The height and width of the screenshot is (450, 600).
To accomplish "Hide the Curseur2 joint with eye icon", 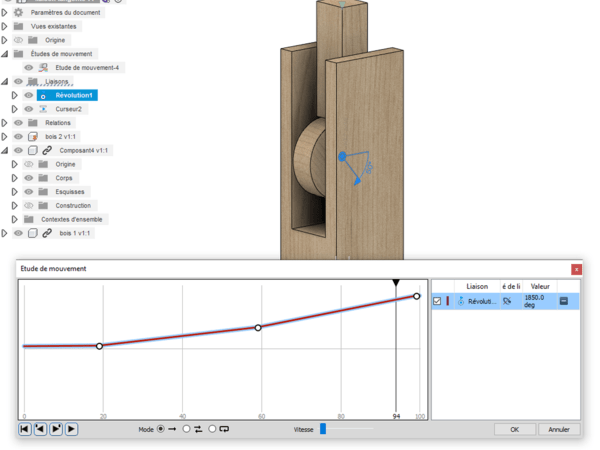I will coord(28,109).
